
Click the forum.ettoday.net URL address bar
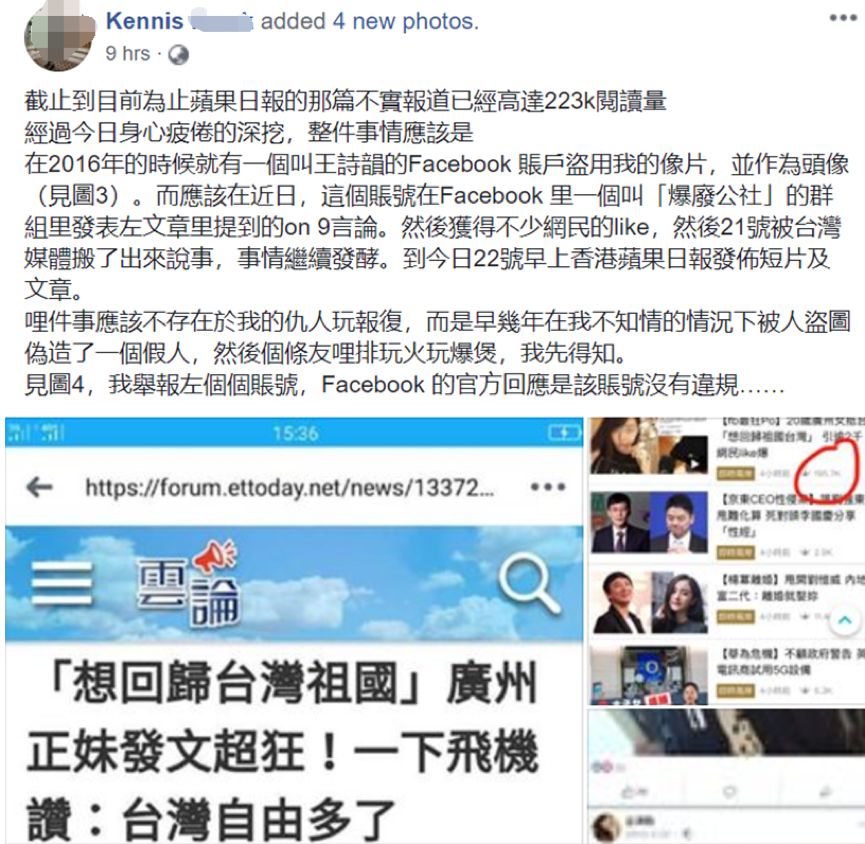(x=289, y=488)
